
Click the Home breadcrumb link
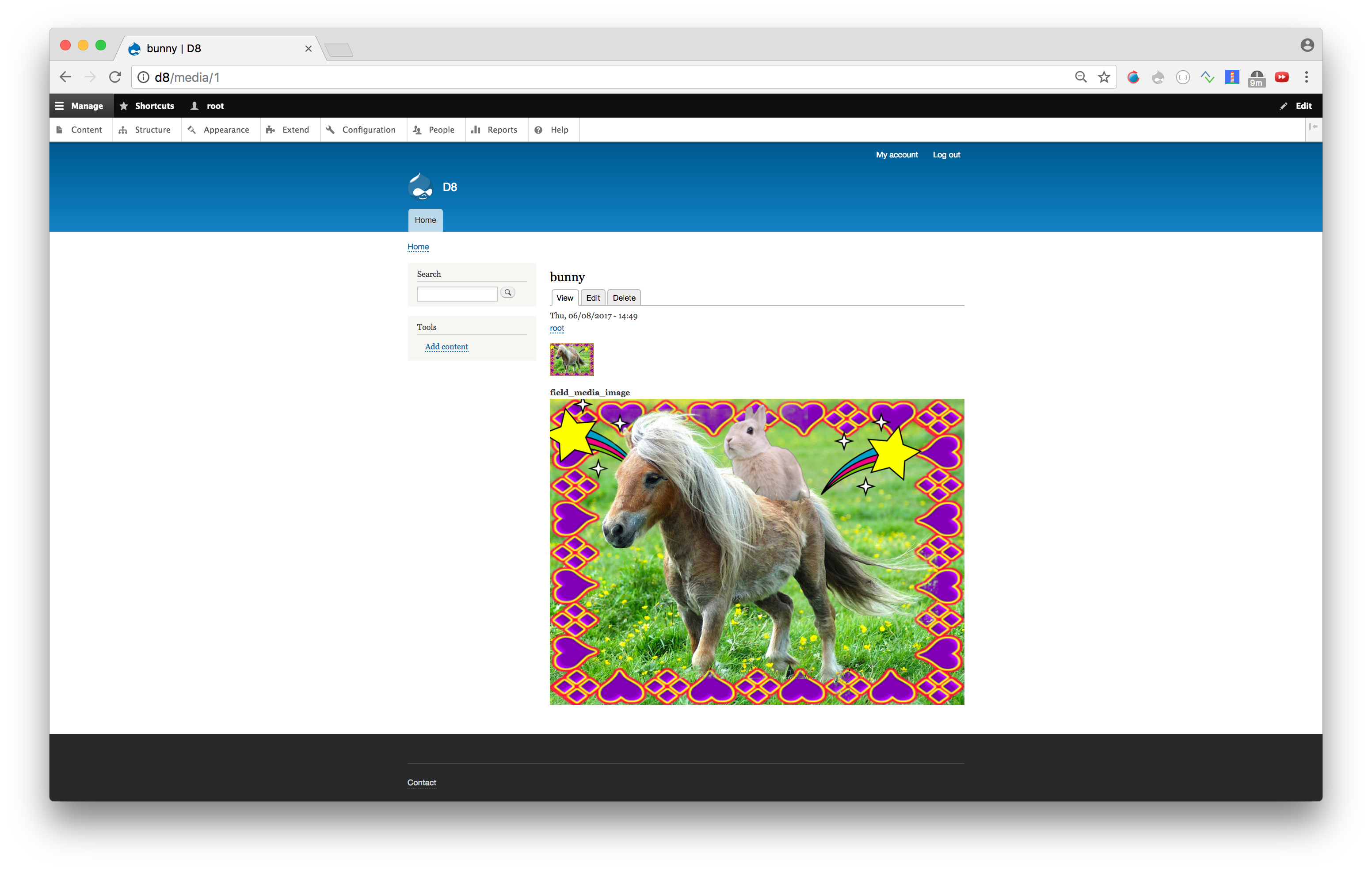(x=418, y=247)
